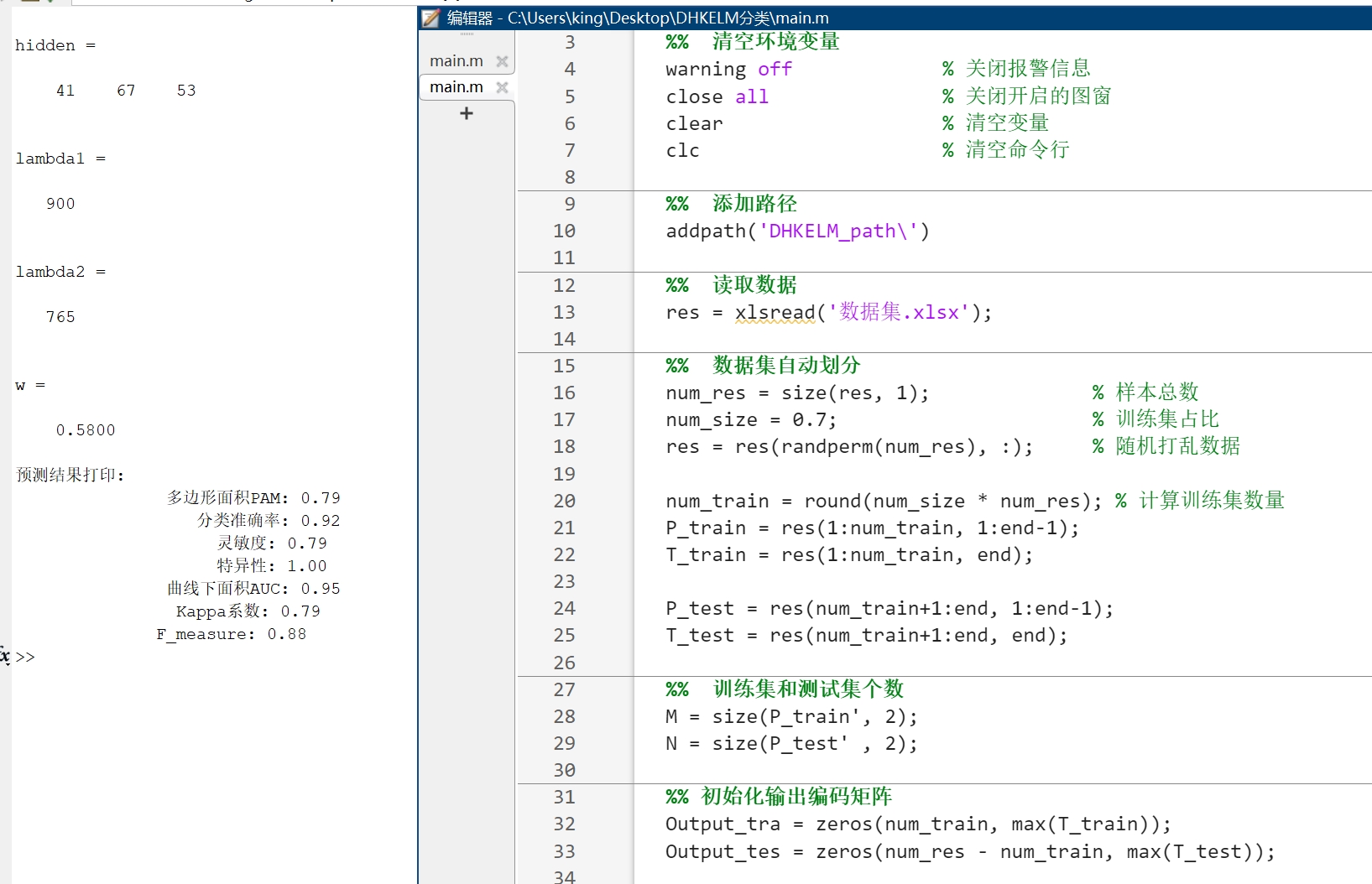1372x884 pixels.
Task: Add a new editor tab with plus button
Action: [467, 113]
